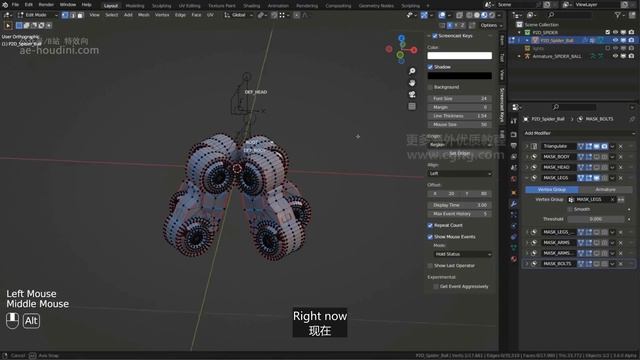Click the outliner search field

pos(571,15)
